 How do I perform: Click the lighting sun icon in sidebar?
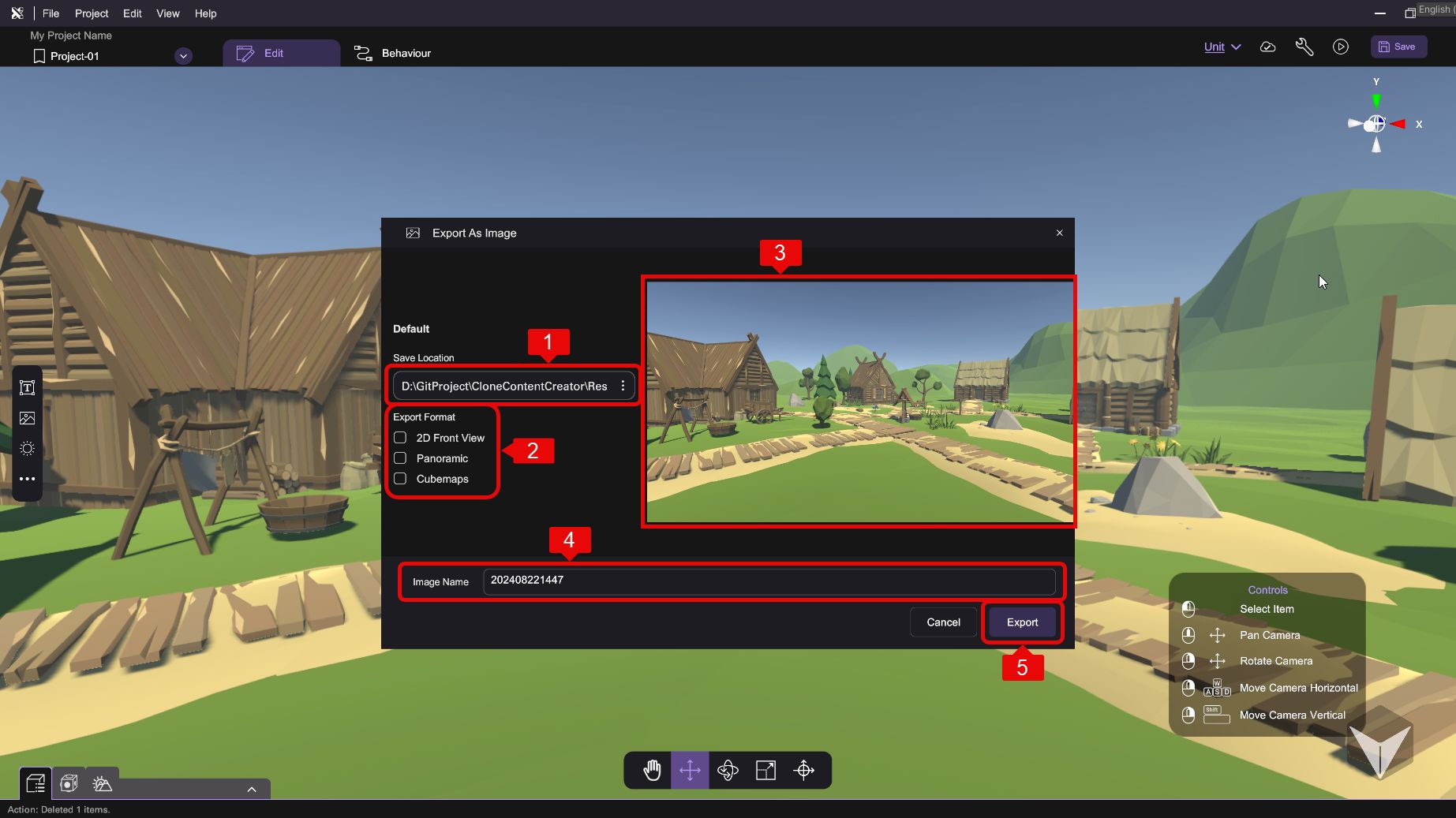27,448
